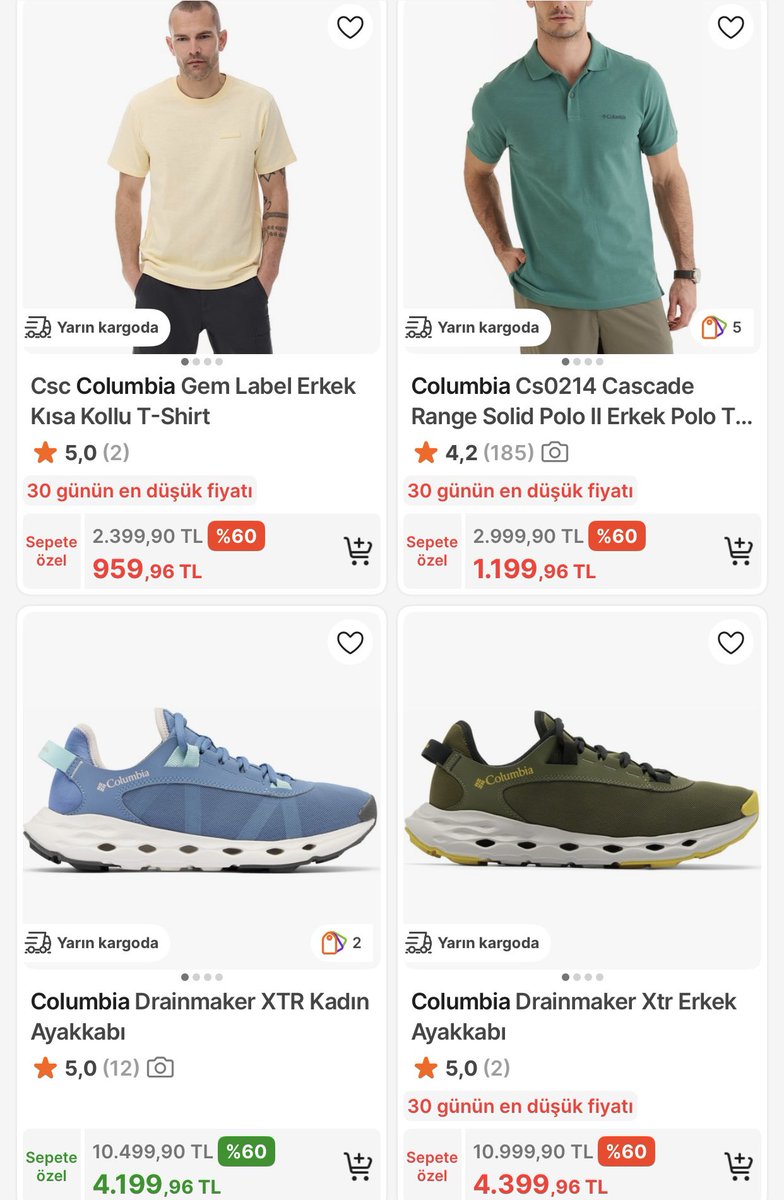Add Drainmaker Xtr Erkek shoe to cart
The image size is (784, 1200).
point(739,1166)
